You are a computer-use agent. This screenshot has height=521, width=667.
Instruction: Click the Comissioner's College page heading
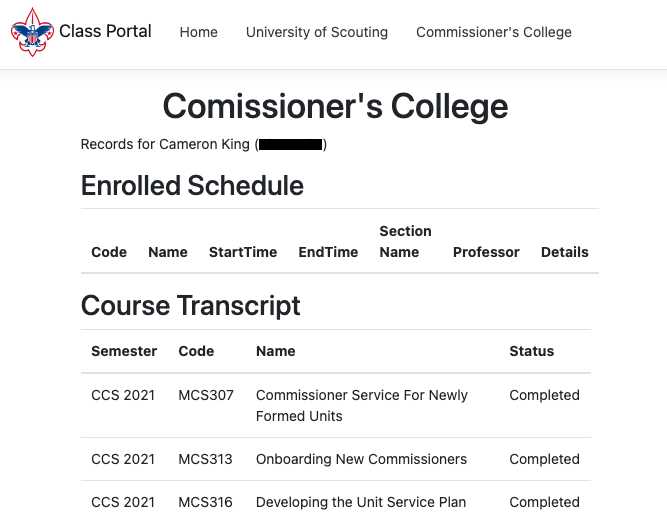point(335,106)
